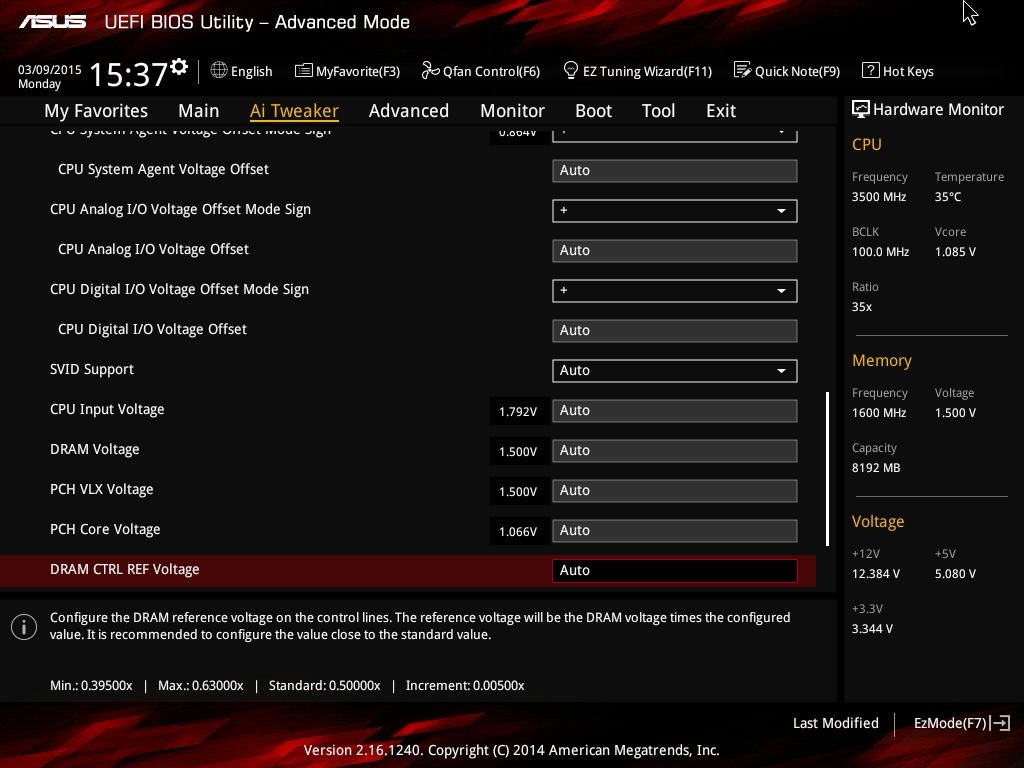Click the Hot Keys question mark icon

[870, 70]
